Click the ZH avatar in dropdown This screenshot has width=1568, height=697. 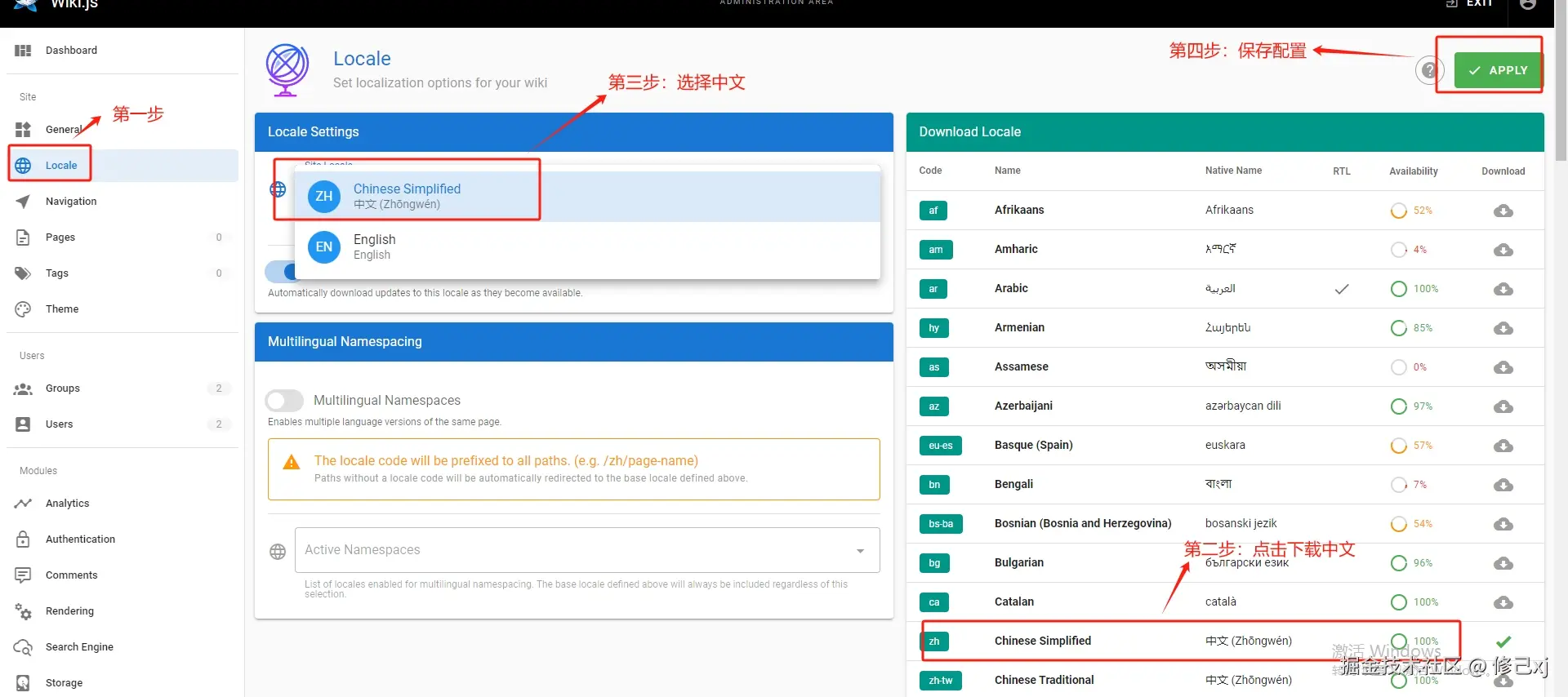click(x=324, y=196)
